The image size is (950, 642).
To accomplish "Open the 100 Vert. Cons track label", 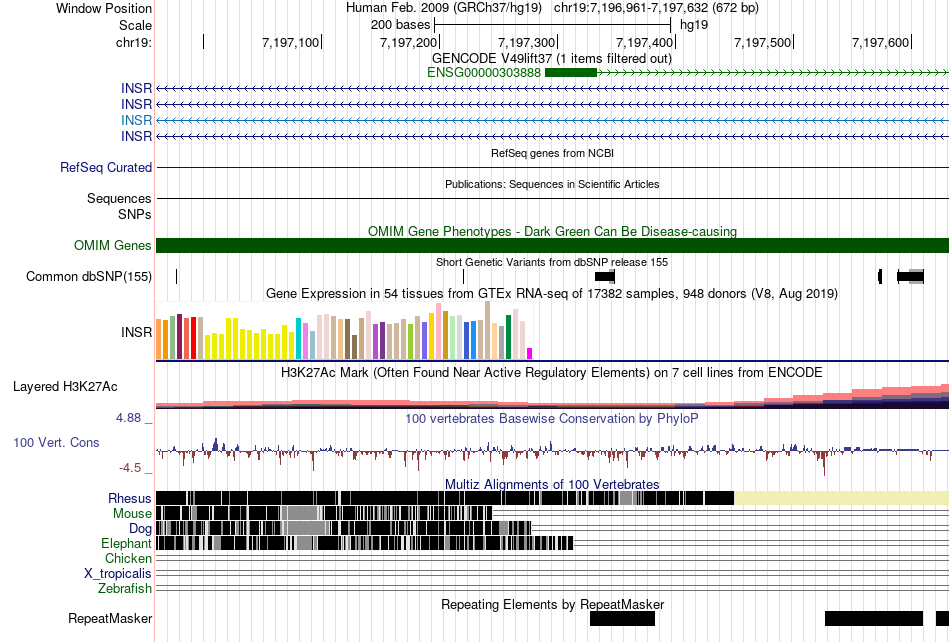I will (x=56, y=443).
